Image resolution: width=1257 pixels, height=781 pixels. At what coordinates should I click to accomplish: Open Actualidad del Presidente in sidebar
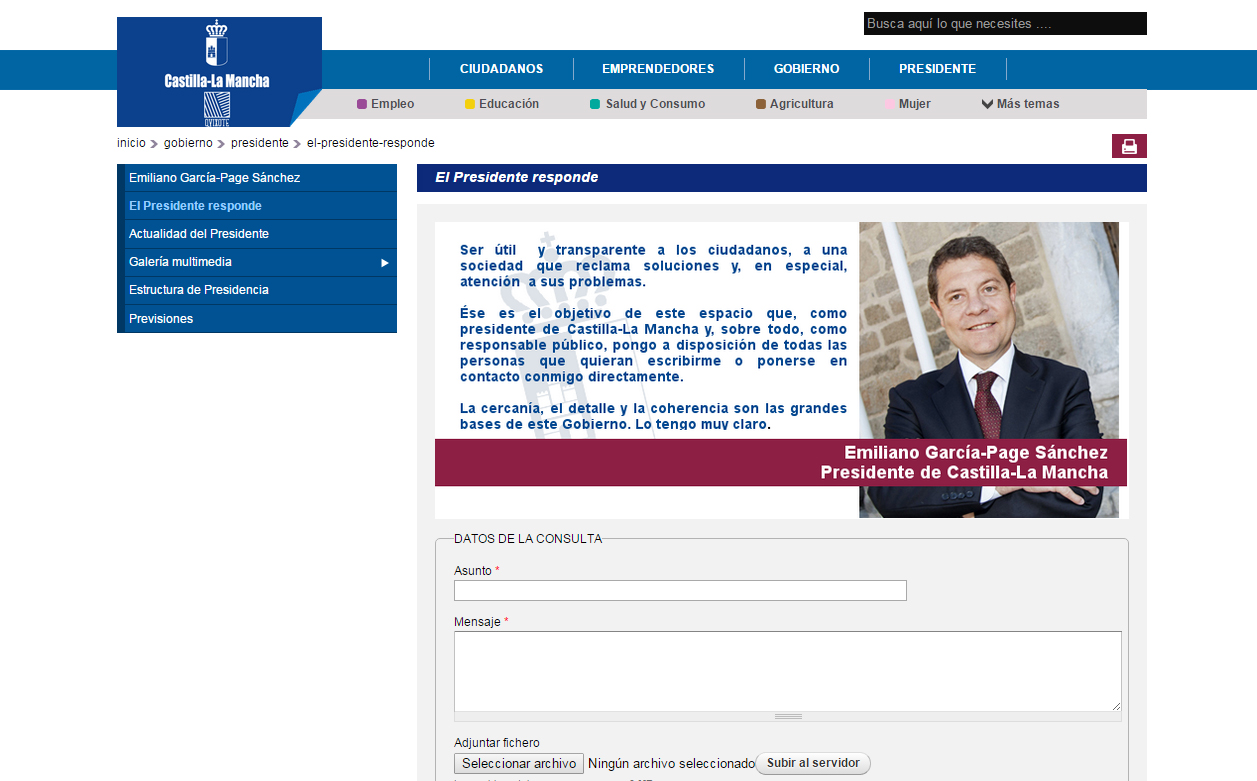[x=199, y=234]
